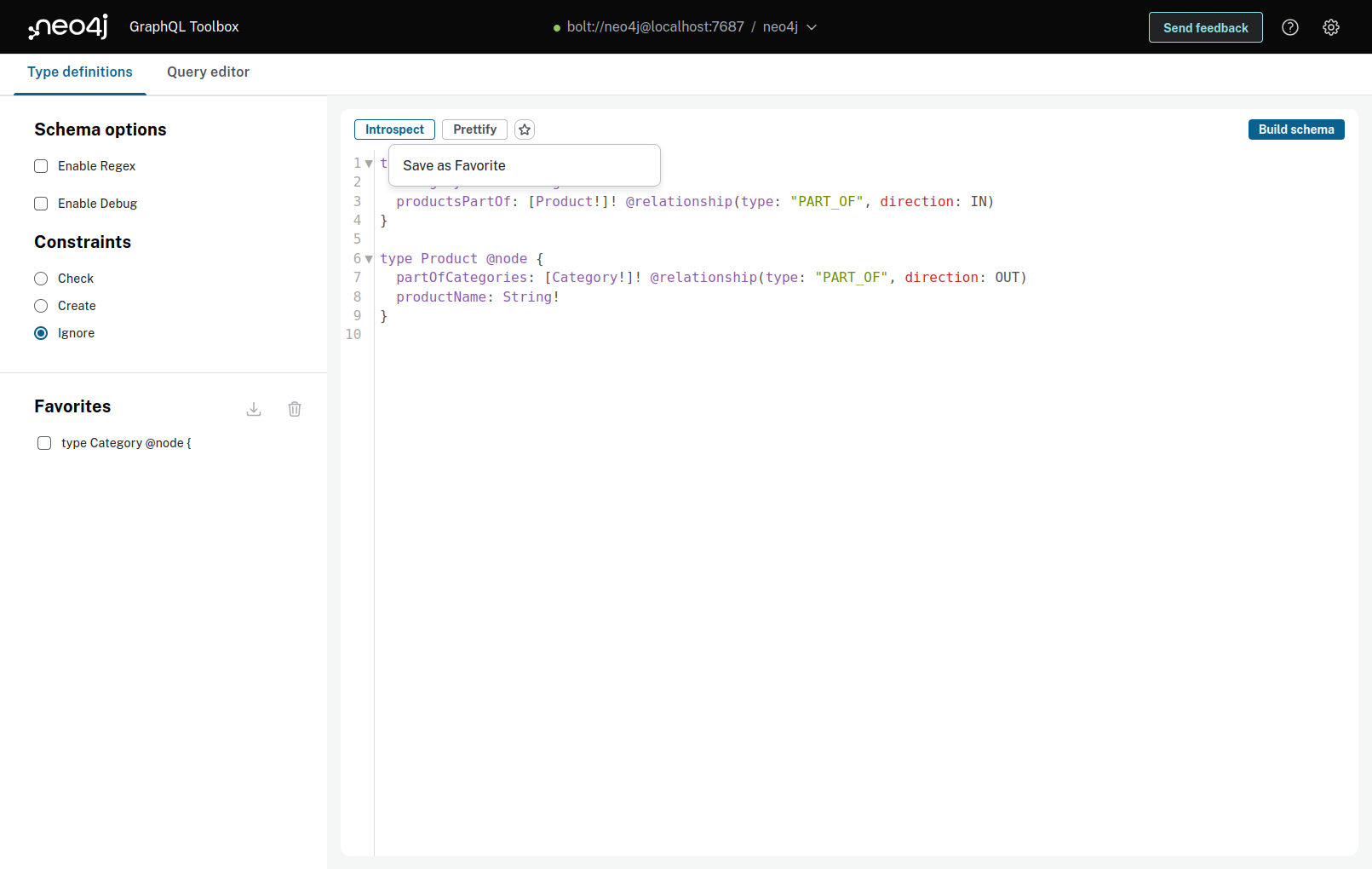Download favorites icon
The height and width of the screenshot is (869, 1372).
254,409
